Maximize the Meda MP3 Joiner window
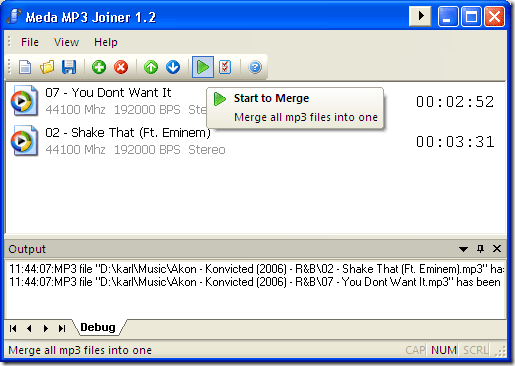This screenshot has width=515, height=366. click(471, 16)
